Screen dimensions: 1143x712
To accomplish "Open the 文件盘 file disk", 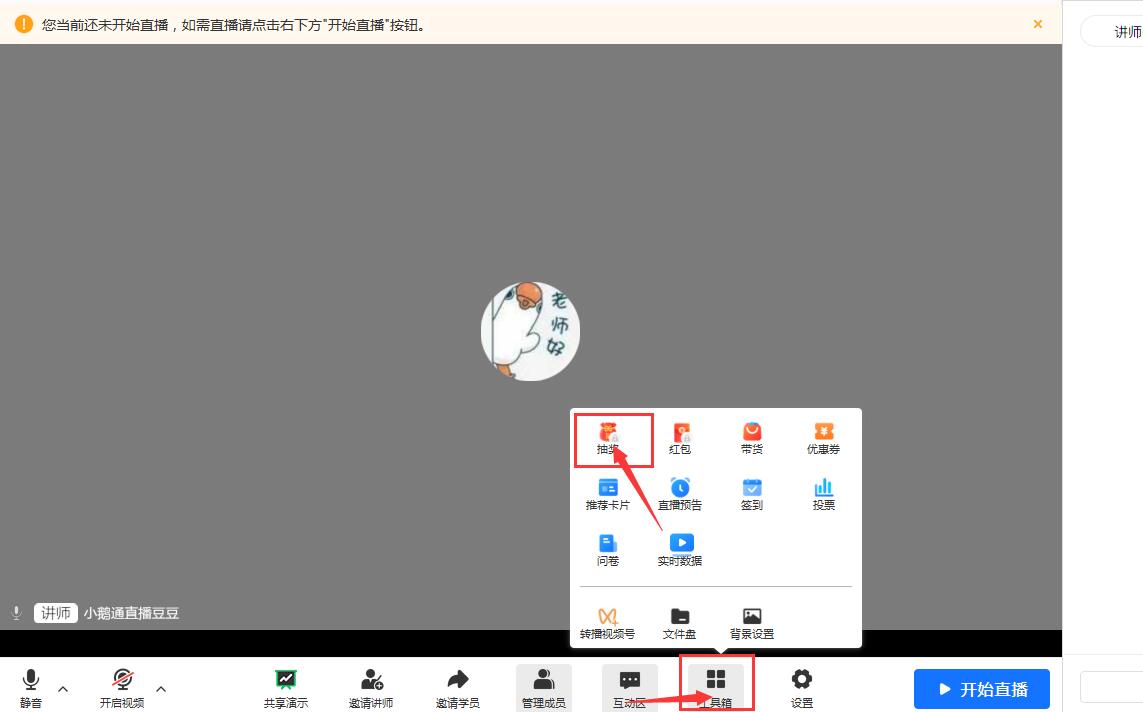I will (680, 623).
